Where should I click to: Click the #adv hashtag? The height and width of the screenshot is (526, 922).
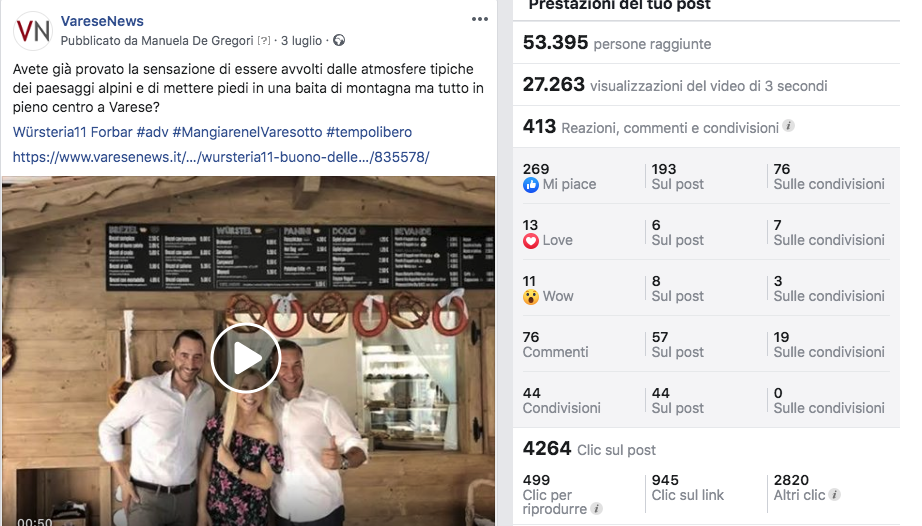(x=152, y=132)
